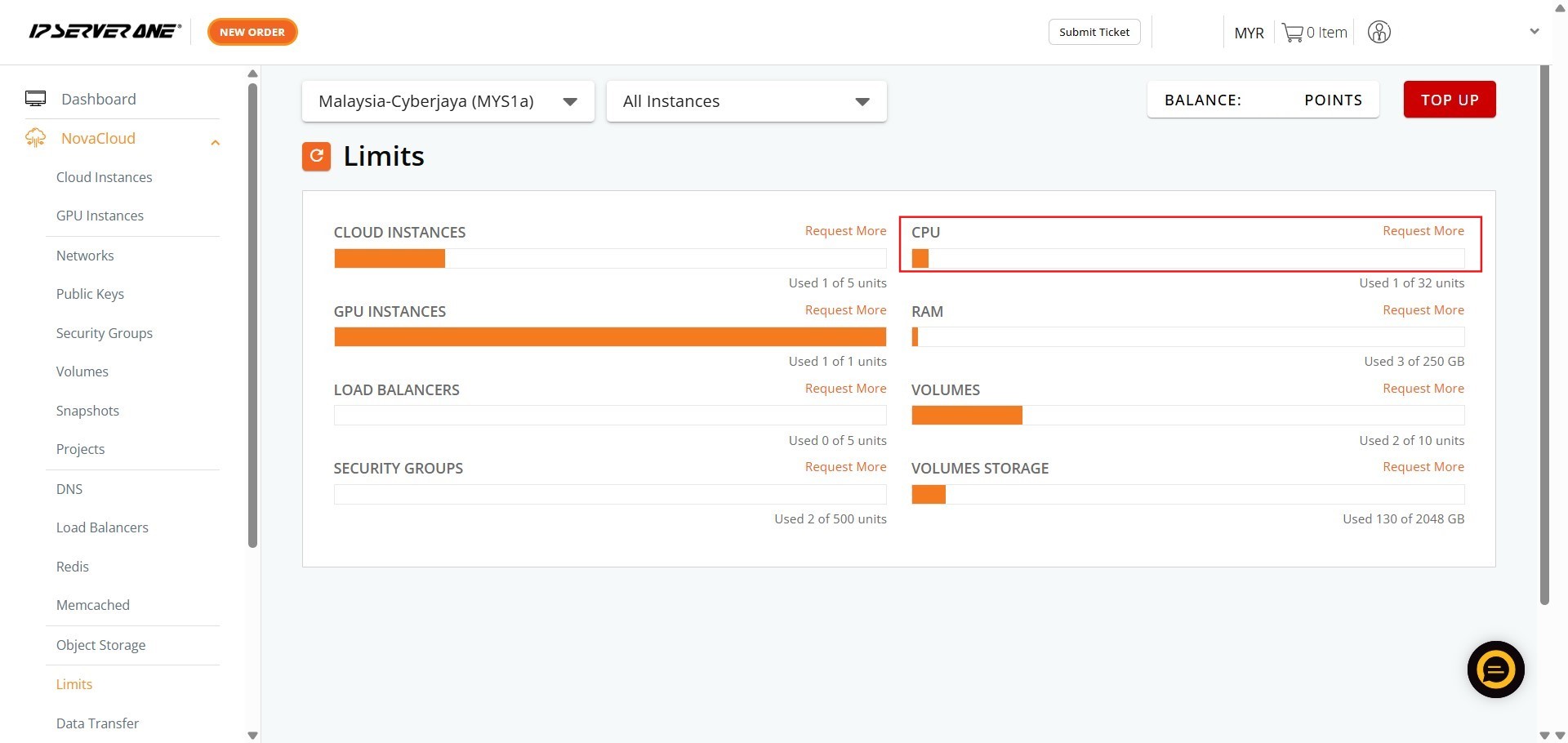Expand the All Instances dropdown
Viewport: 1568px width, 743px height.
coord(746,101)
